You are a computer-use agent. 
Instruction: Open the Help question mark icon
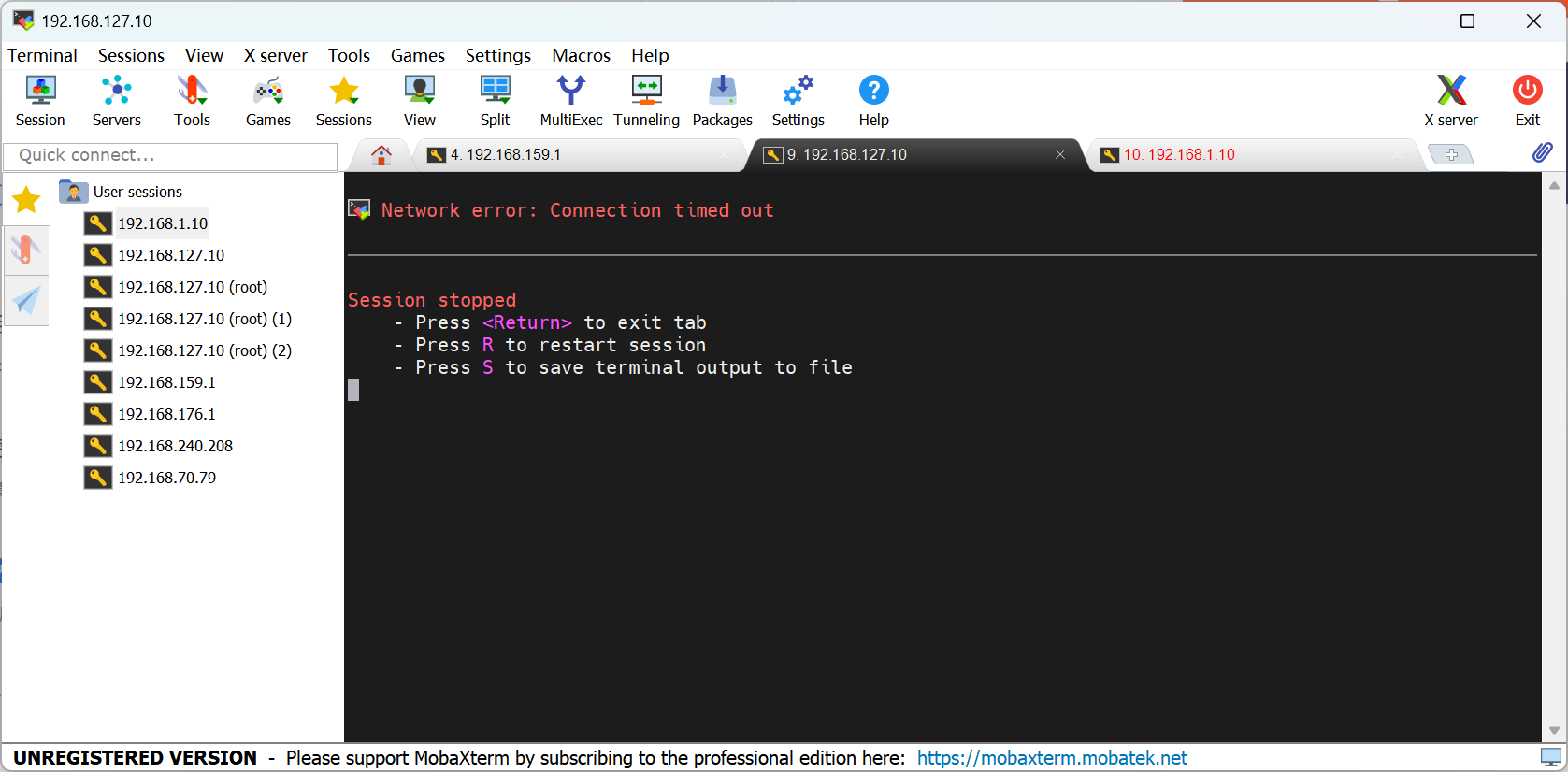tap(873, 101)
